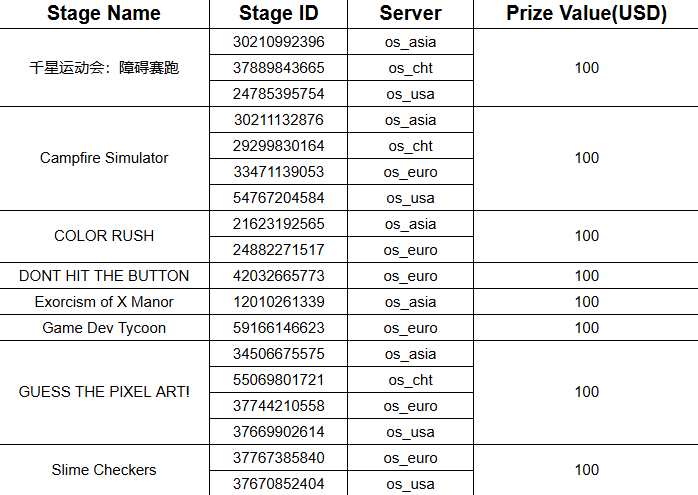Select DONT HIT THE BUTTON cell
Image resolution: width=698 pixels, height=495 pixels.
(x=104, y=276)
